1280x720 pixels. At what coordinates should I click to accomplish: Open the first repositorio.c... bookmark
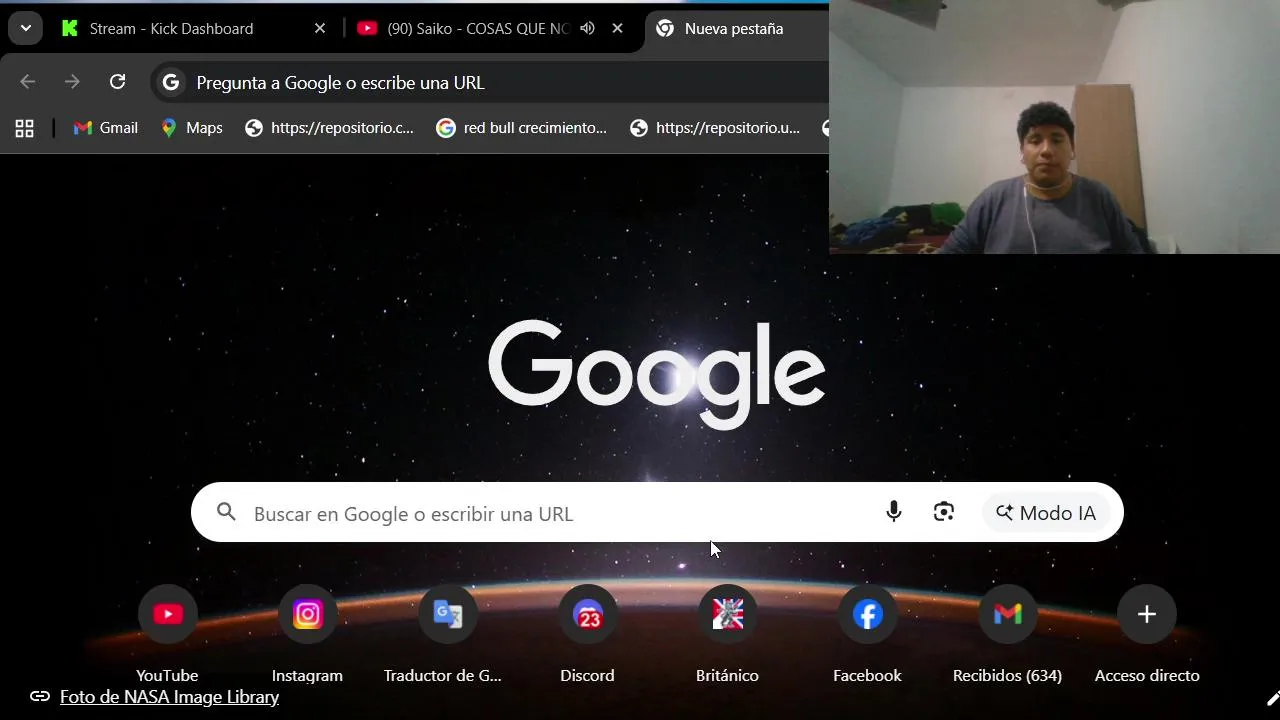[330, 128]
